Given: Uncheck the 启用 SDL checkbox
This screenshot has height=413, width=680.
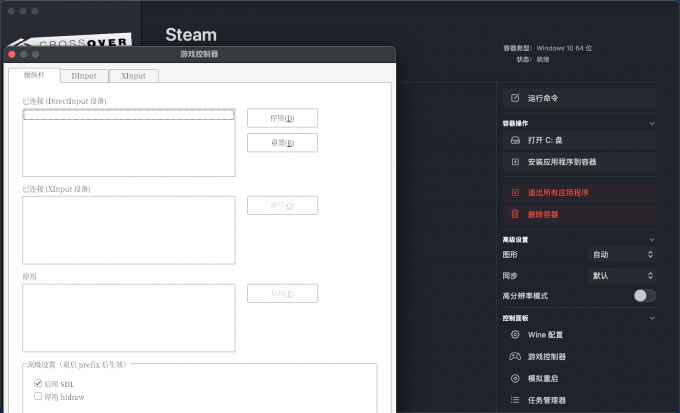Looking at the screenshot, I should (38, 383).
